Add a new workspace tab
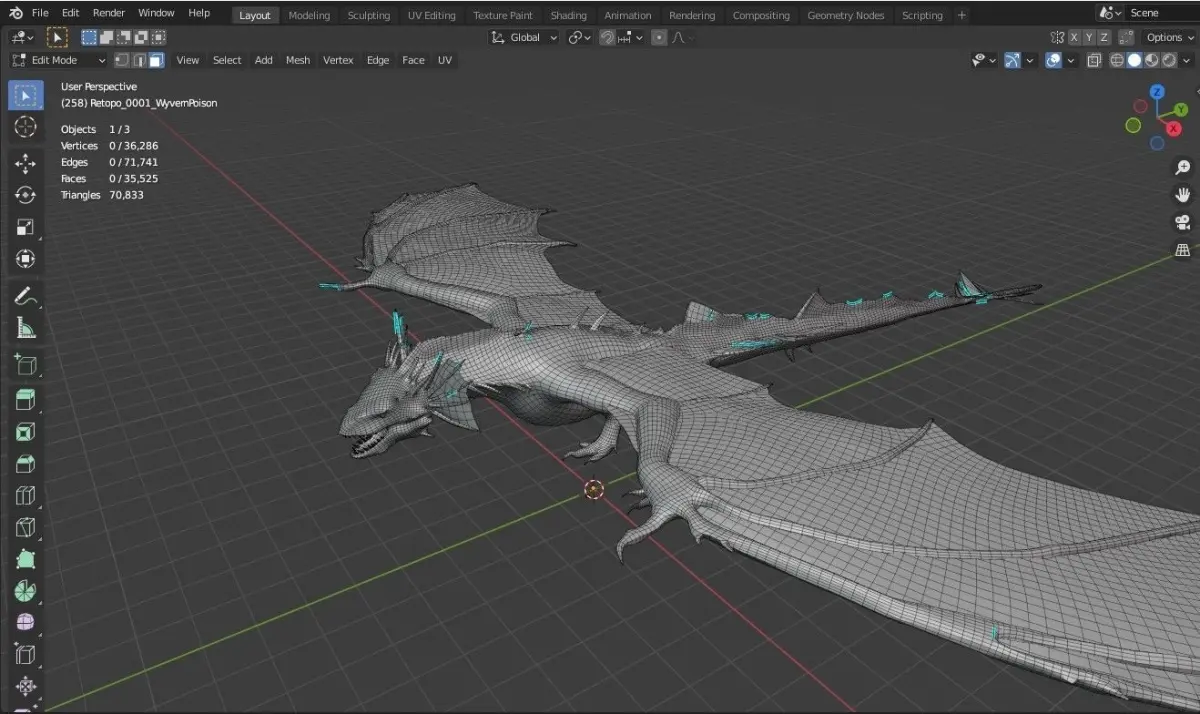 (x=961, y=15)
